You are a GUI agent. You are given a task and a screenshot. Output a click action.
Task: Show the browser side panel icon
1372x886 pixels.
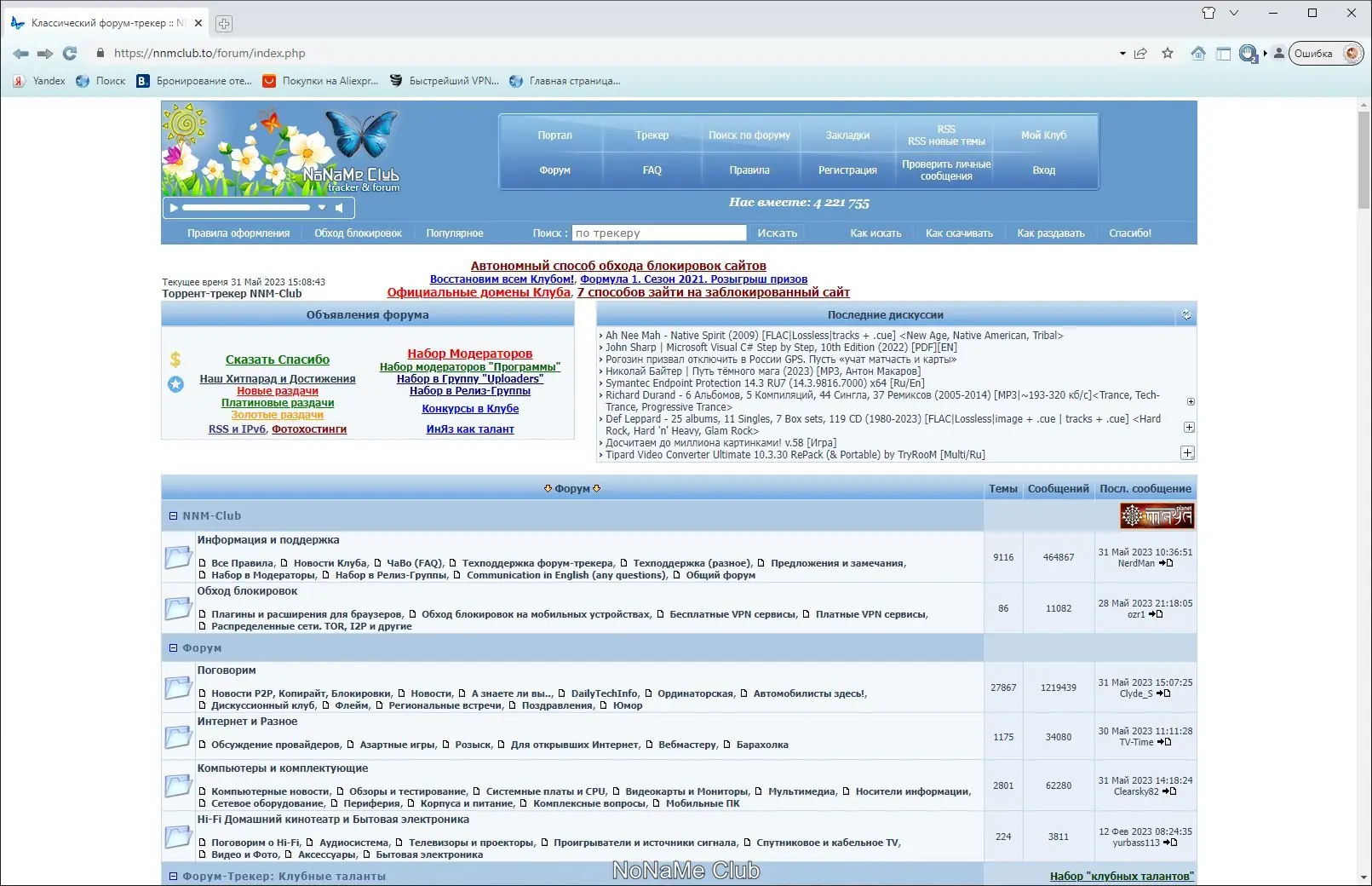1224,54
